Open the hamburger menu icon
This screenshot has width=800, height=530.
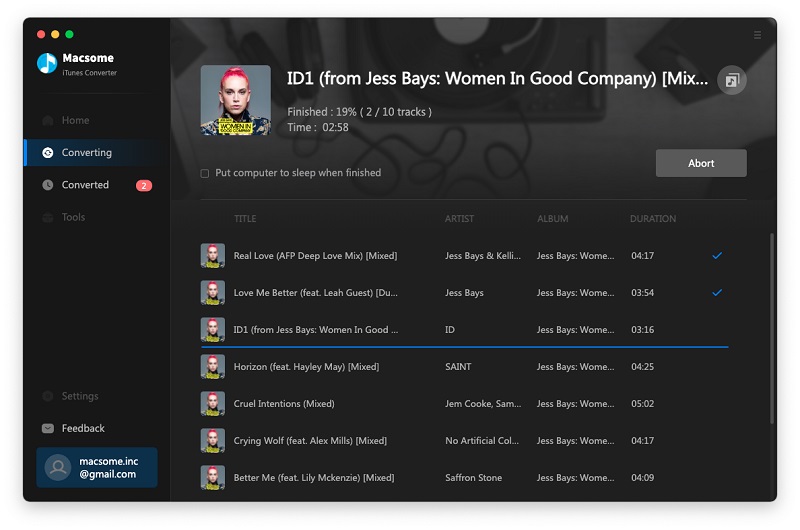point(757,35)
